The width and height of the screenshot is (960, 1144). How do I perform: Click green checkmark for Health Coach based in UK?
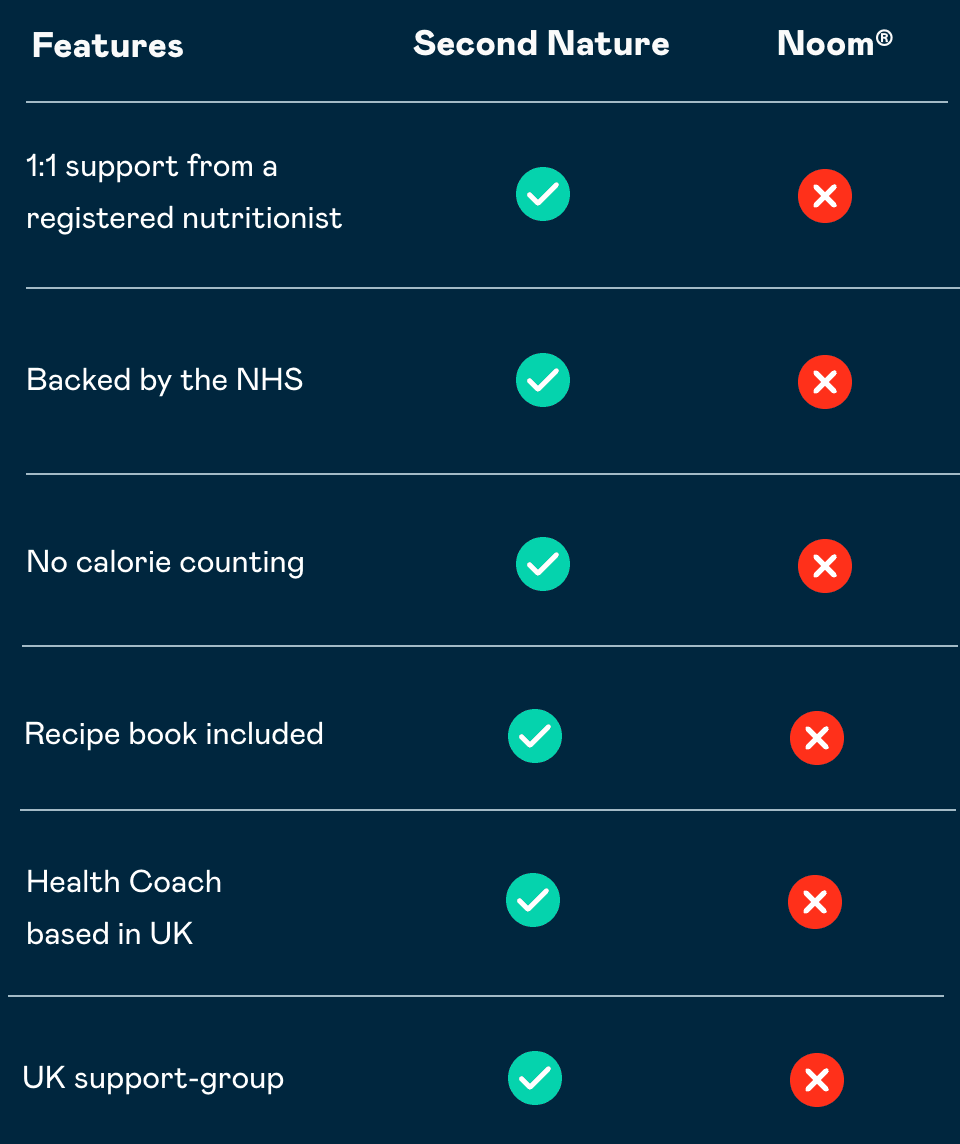coord(533,900)
